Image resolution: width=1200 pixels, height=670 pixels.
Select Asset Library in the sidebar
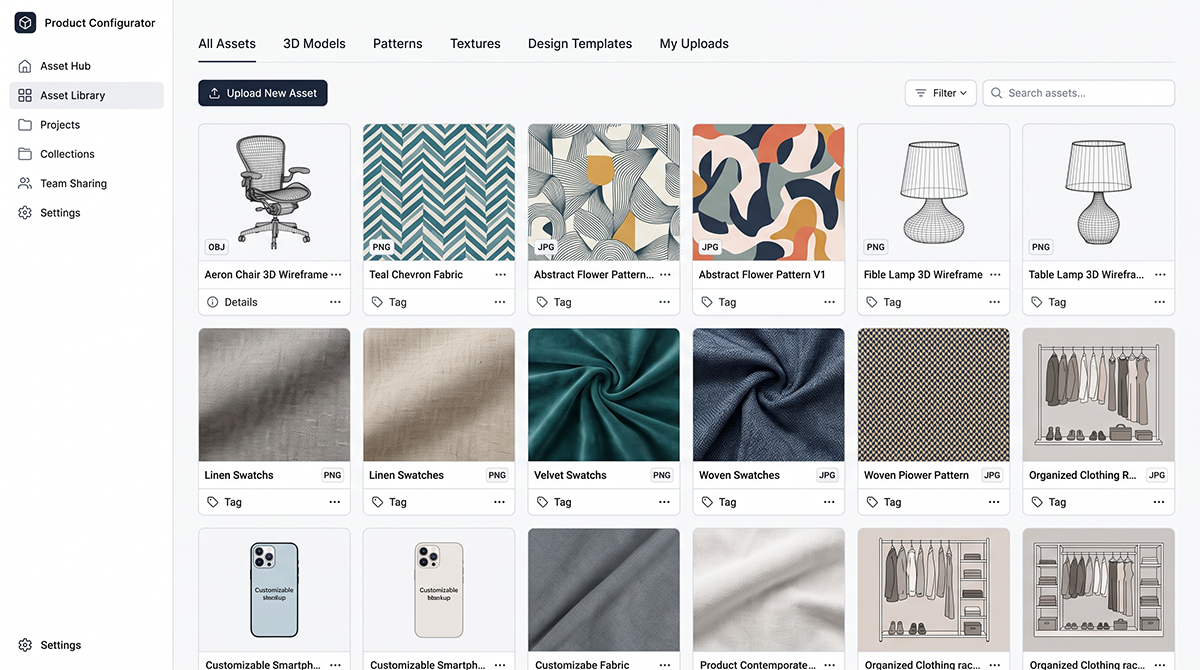click(86, 95)
